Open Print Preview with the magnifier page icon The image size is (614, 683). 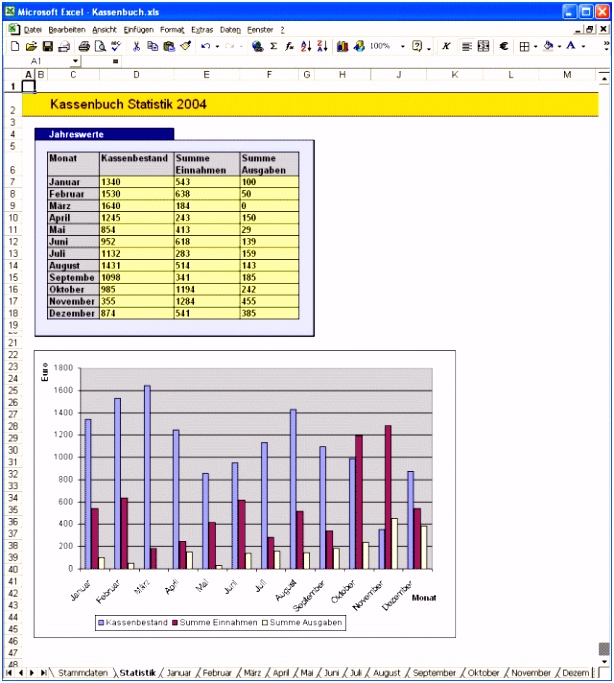coord(101,46)
